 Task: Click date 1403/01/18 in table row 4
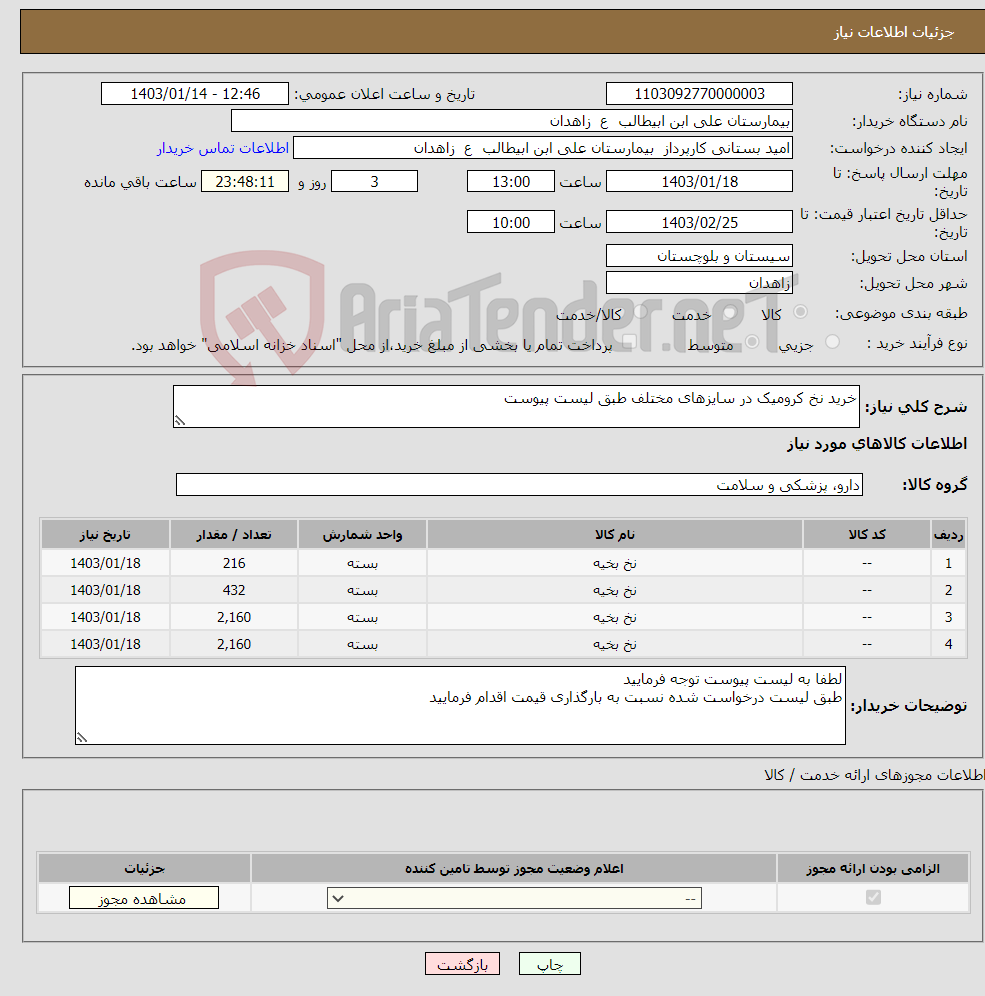105,644
